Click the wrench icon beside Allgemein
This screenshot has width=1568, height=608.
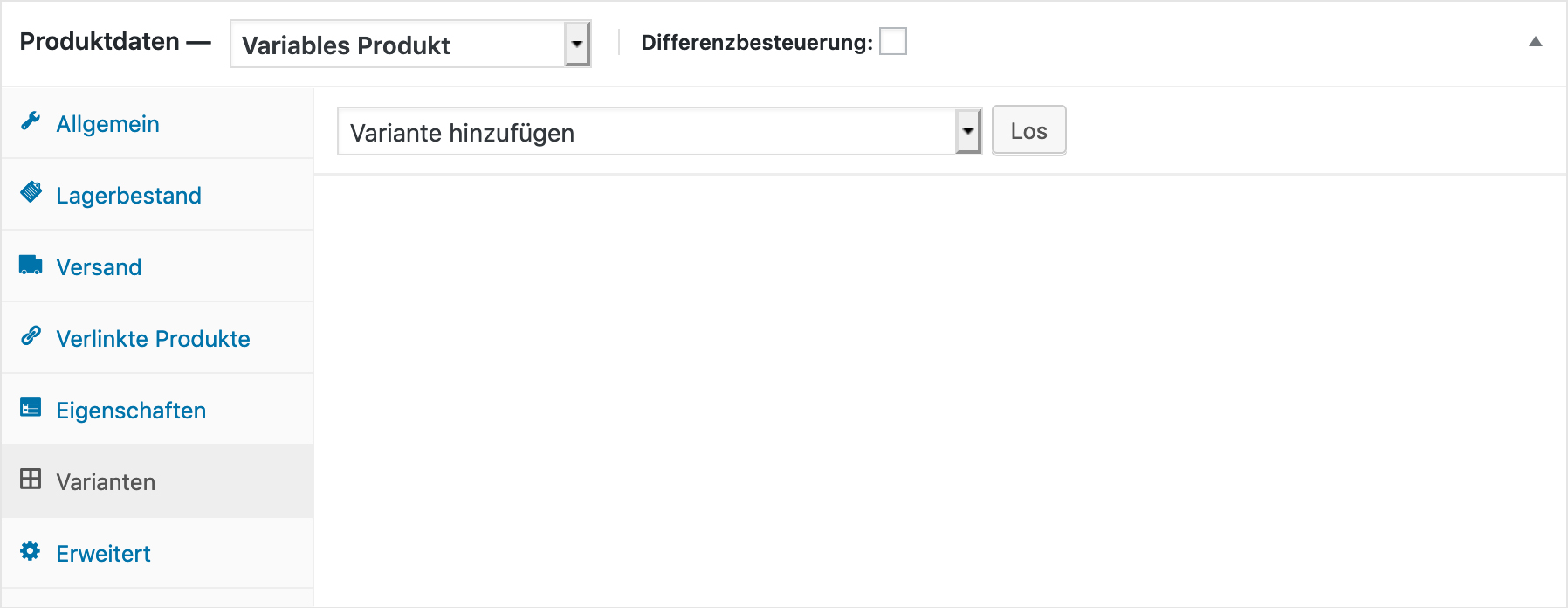(31, 121)
